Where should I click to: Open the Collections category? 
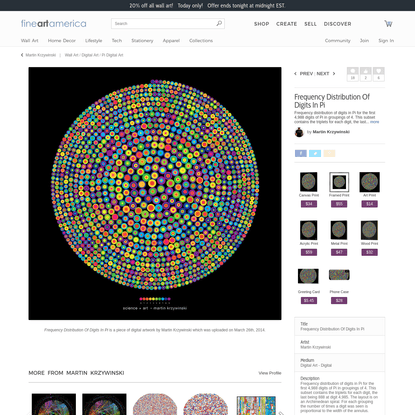[201, 41]
